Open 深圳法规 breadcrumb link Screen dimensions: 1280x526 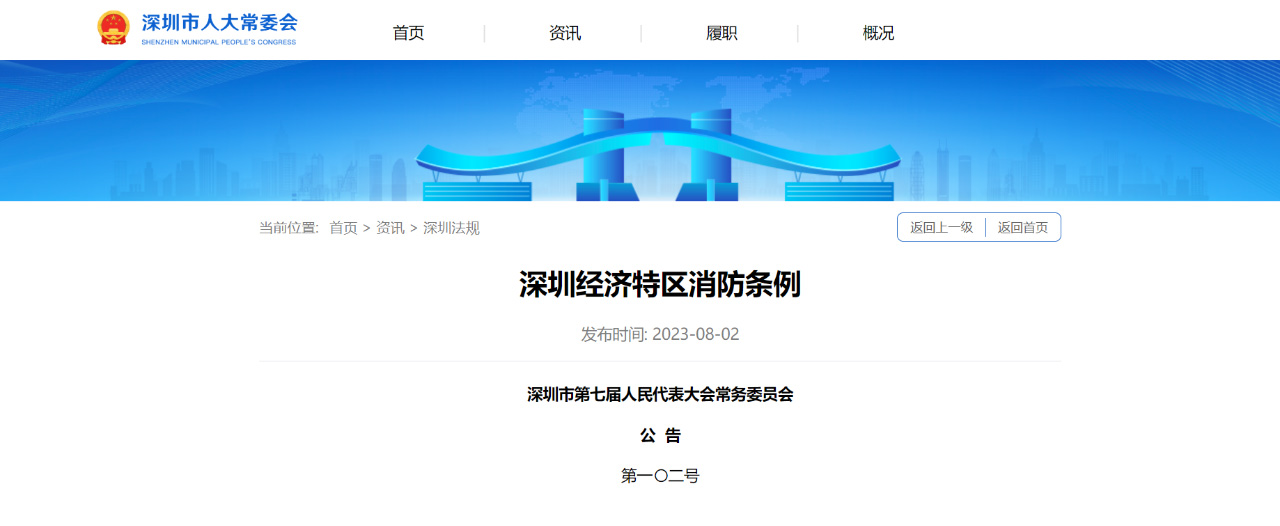point(451,228)
